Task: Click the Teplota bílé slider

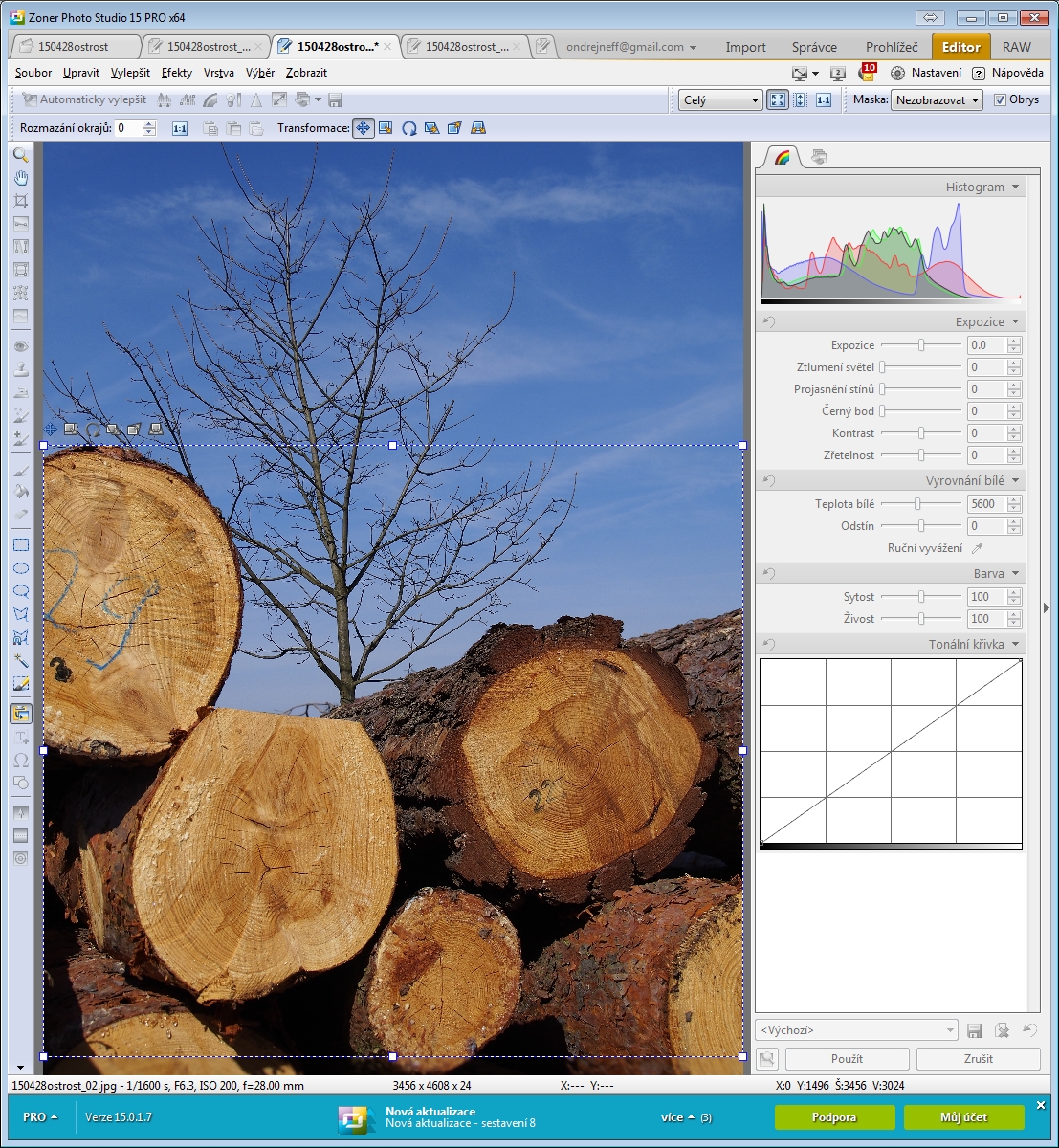Action: tap(917, 504)
